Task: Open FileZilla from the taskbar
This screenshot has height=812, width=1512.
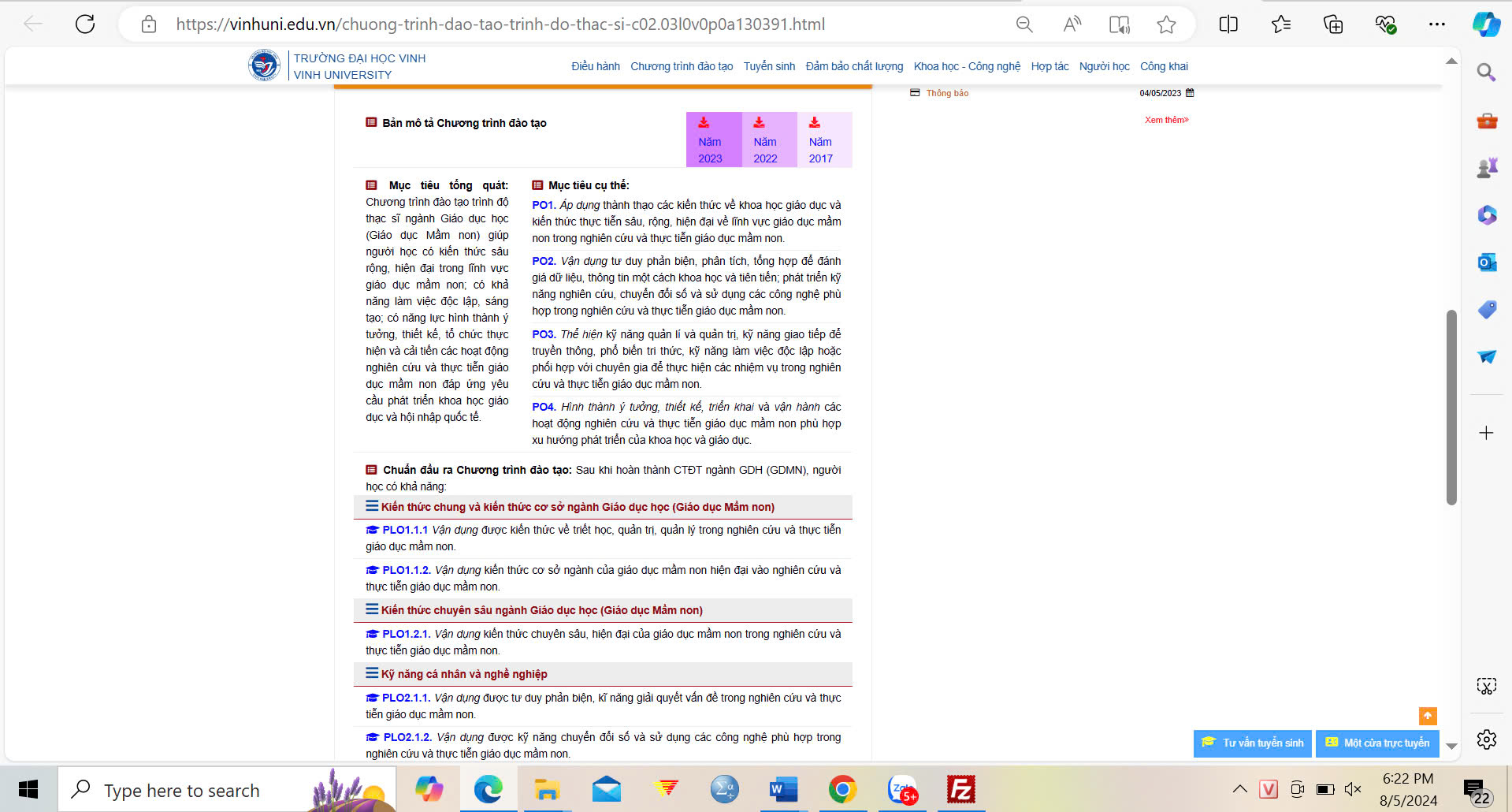Action: coord(960,789)
